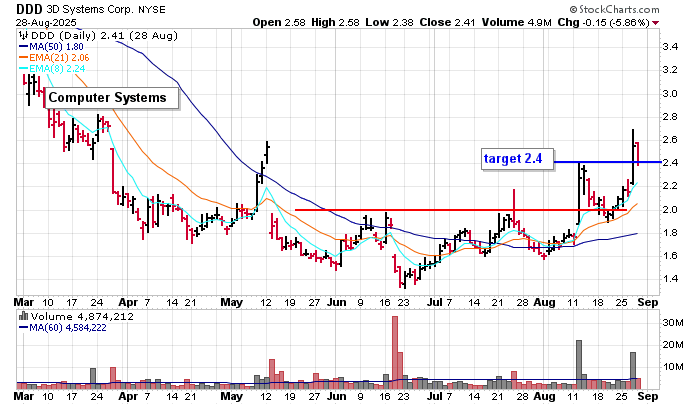This screenshot has height=405, width=700.
Task: Click the candlestick icon beside DDD (Daily)
Action: click(x=24, y=35)
